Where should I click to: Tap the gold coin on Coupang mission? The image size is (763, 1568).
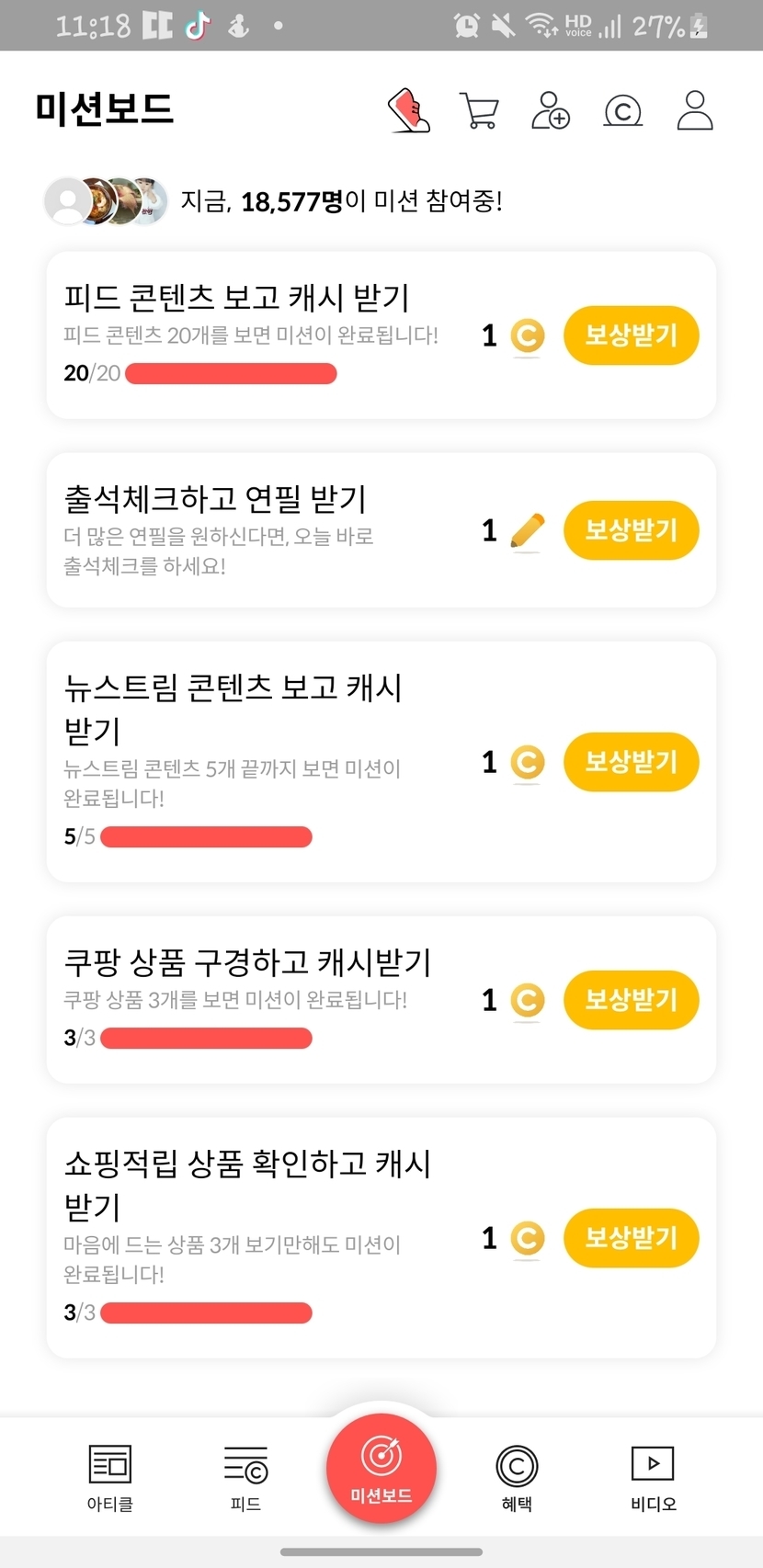(528, 1000)
